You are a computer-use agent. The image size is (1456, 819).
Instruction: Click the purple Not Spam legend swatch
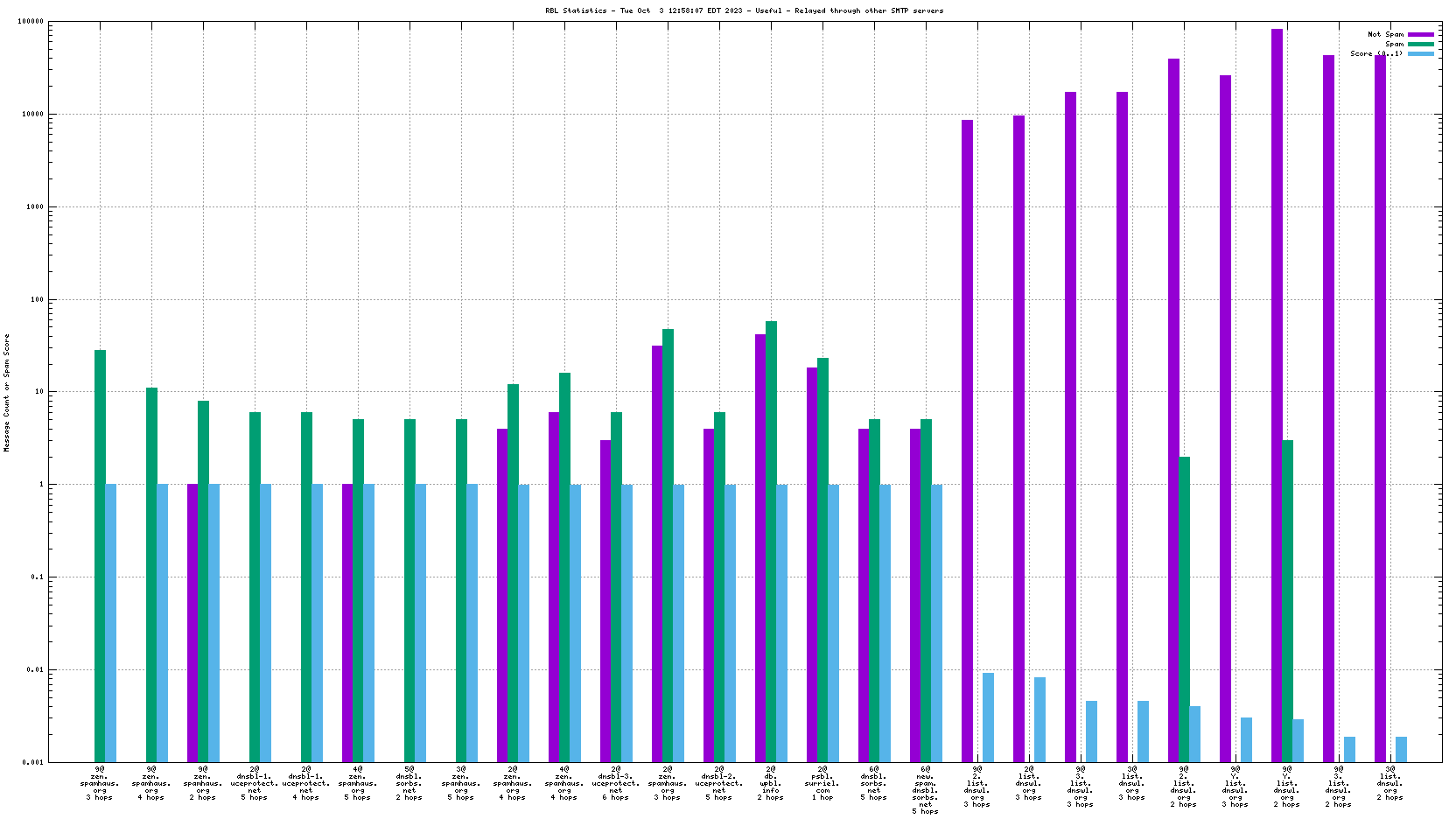pyautogui.click(x=1420, y=34)
